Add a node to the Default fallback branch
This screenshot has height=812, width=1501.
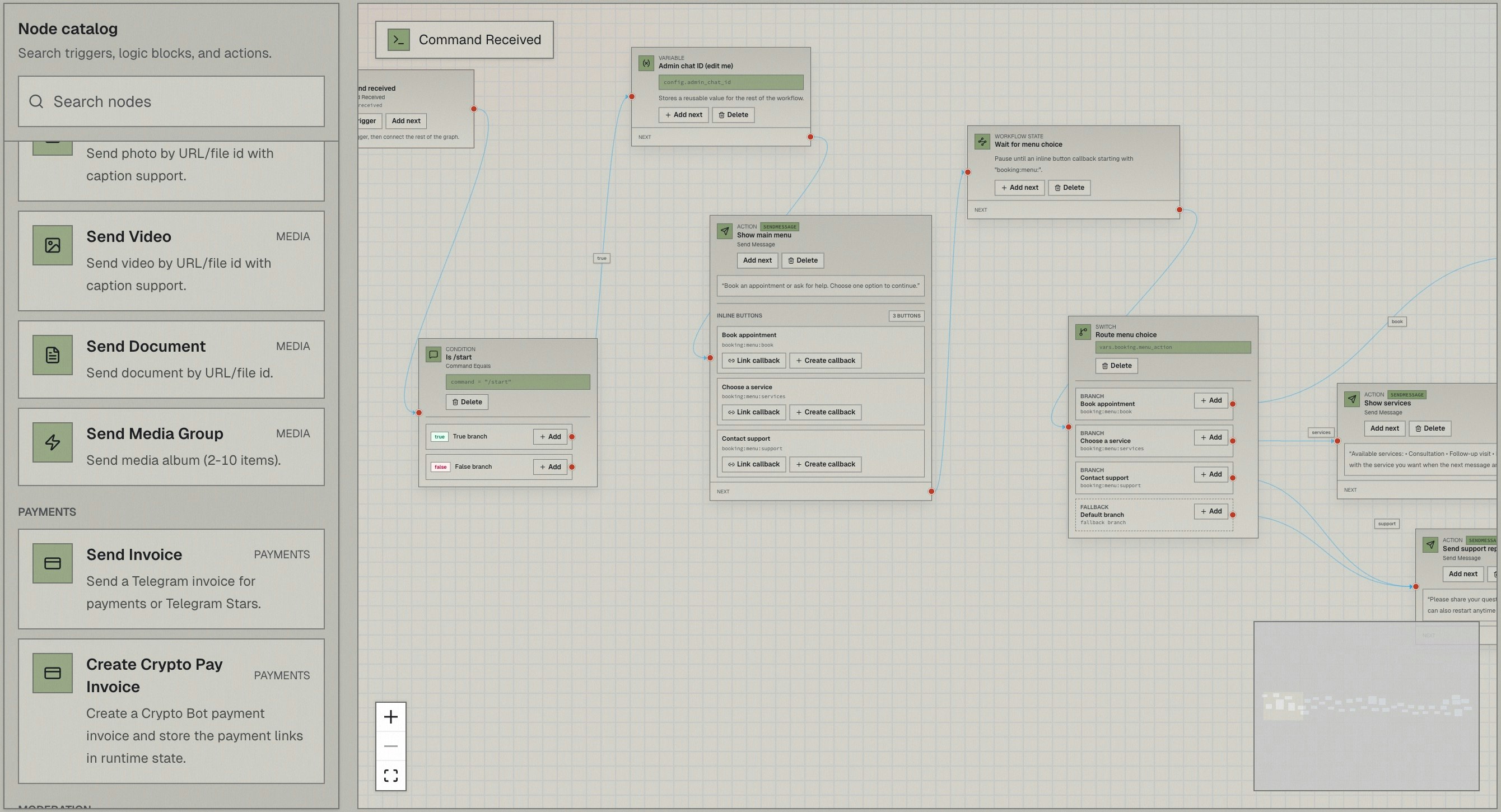click(1210, 511)
